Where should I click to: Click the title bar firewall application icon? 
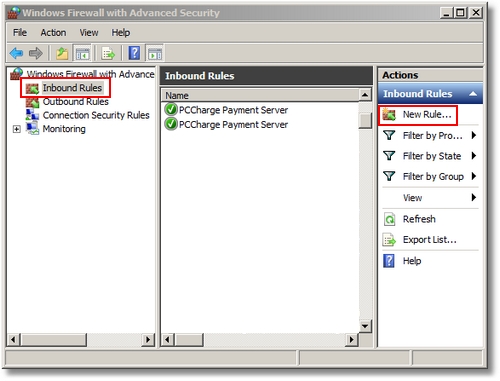pos(14,12)
